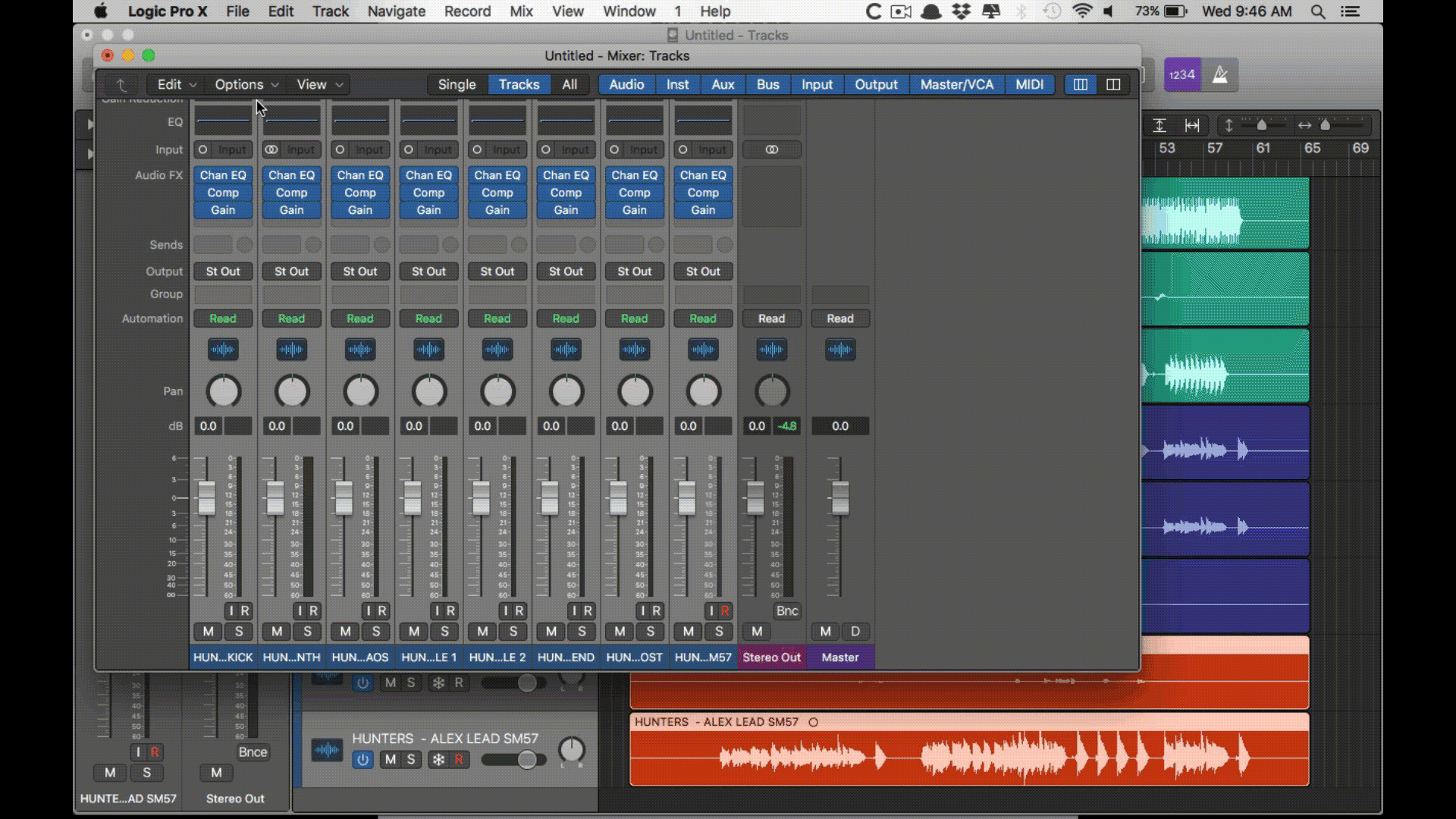Toggle the Audio channel filter button
Image resolution: width=1456 pixels, height=819 pixels.
click(x=626, y=84)
